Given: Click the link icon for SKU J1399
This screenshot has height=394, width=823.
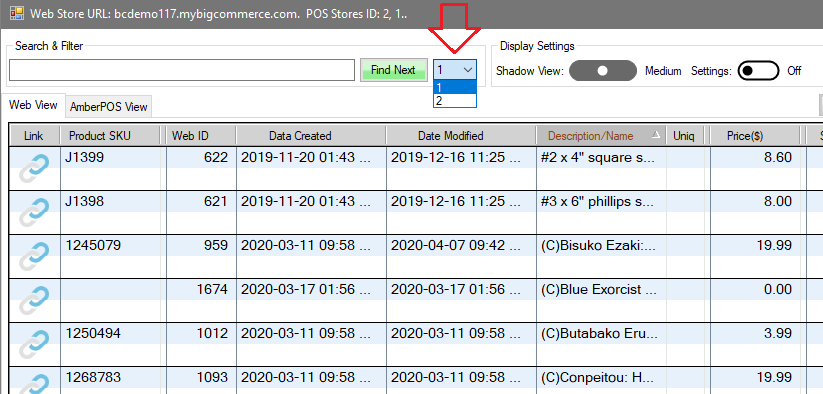Looking at the screenshot, I should point(34,168).
